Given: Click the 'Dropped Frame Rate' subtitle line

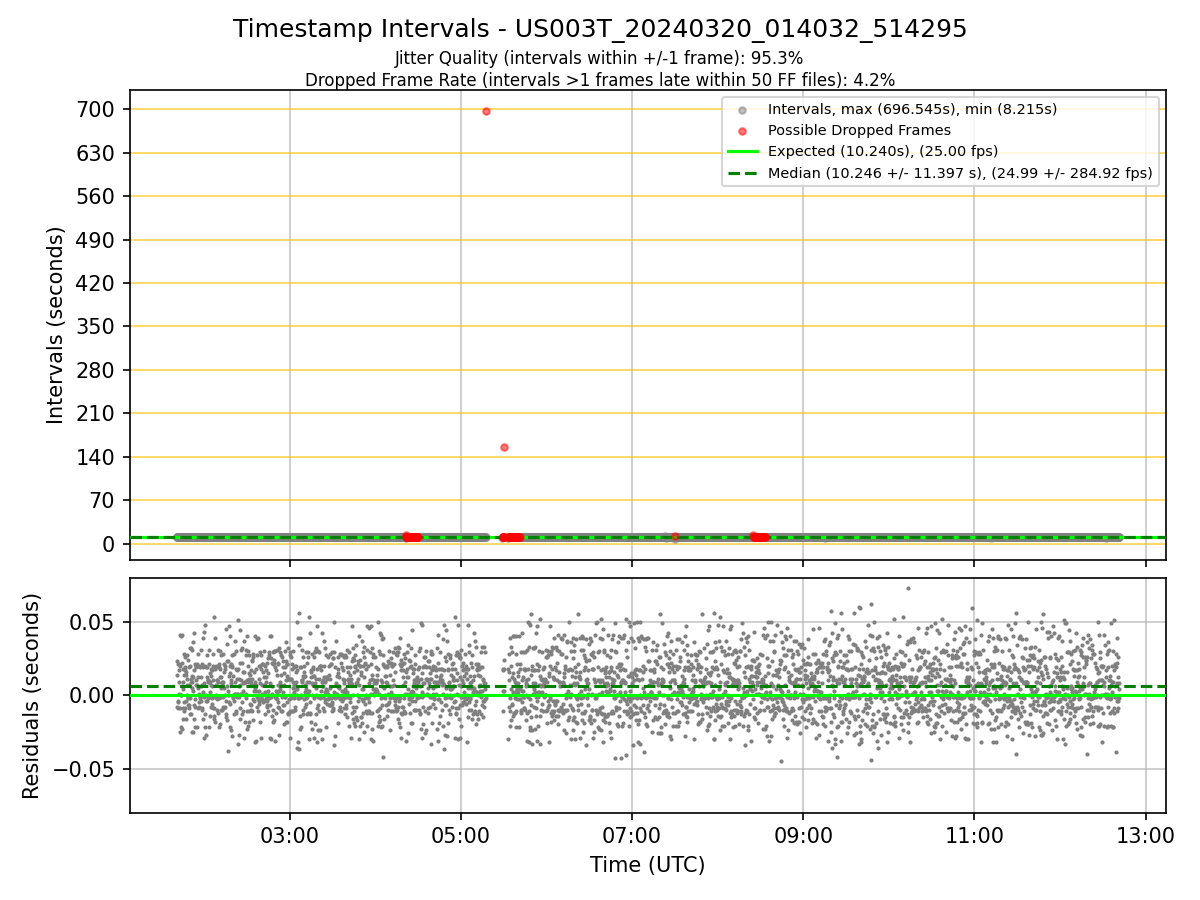Looking at the screenshot, I should coord(600,80).
